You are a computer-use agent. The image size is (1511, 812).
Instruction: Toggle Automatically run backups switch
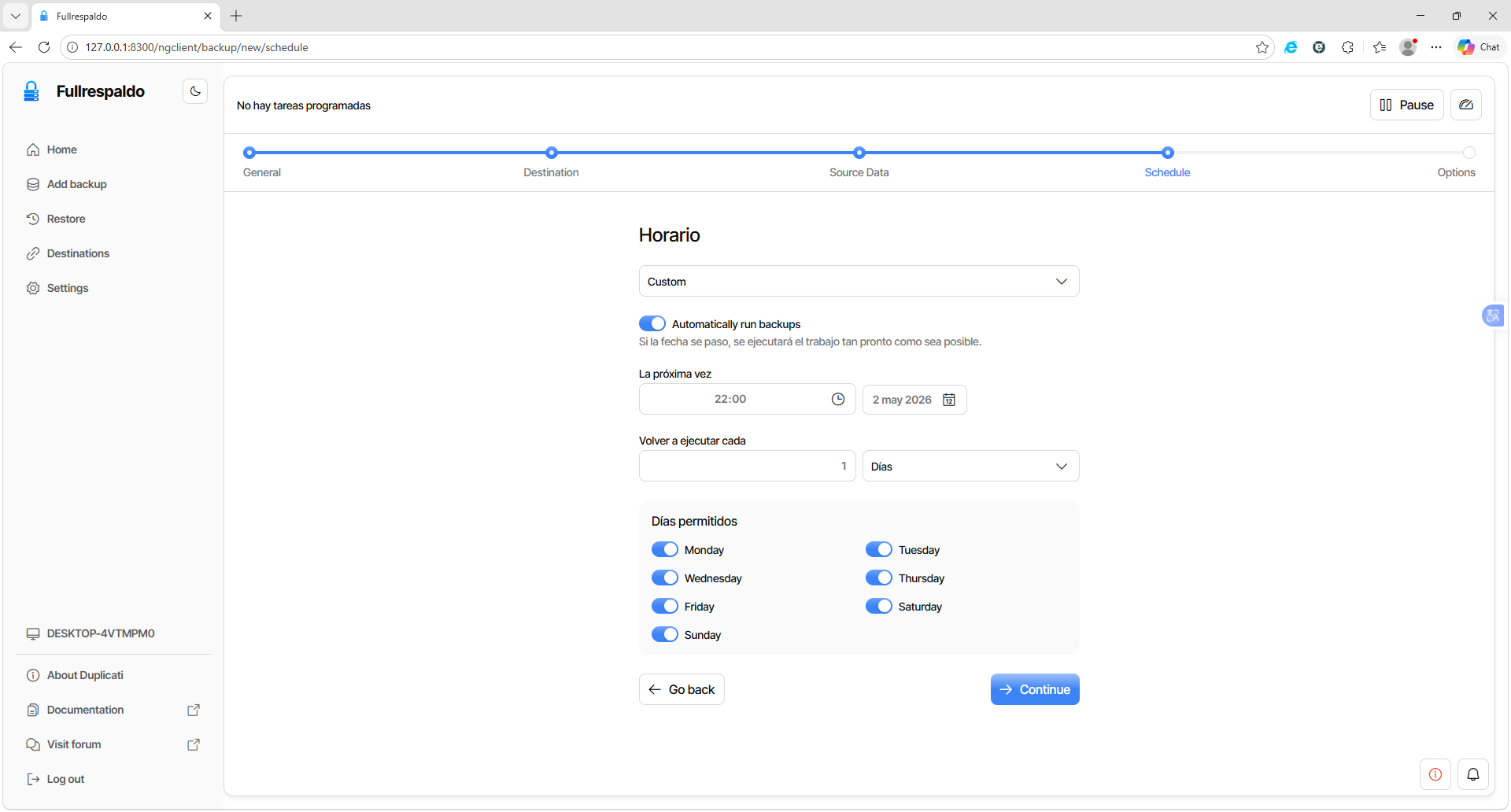652,323
